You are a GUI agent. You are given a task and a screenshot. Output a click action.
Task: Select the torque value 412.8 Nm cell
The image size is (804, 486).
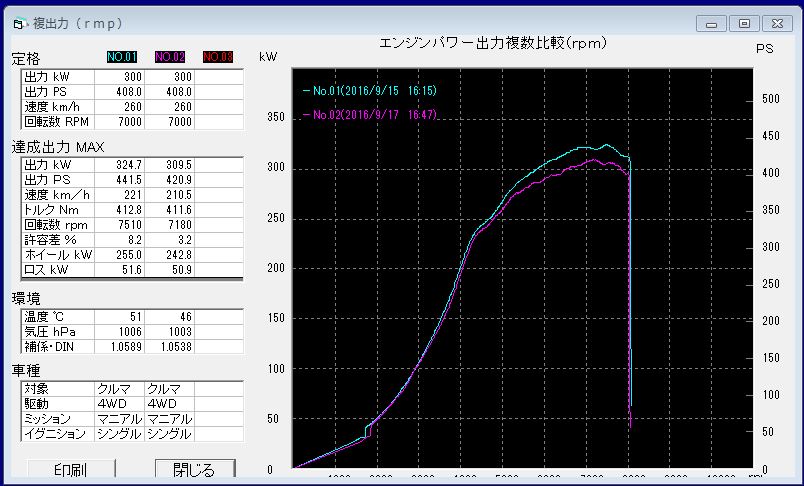coord(120,209)
